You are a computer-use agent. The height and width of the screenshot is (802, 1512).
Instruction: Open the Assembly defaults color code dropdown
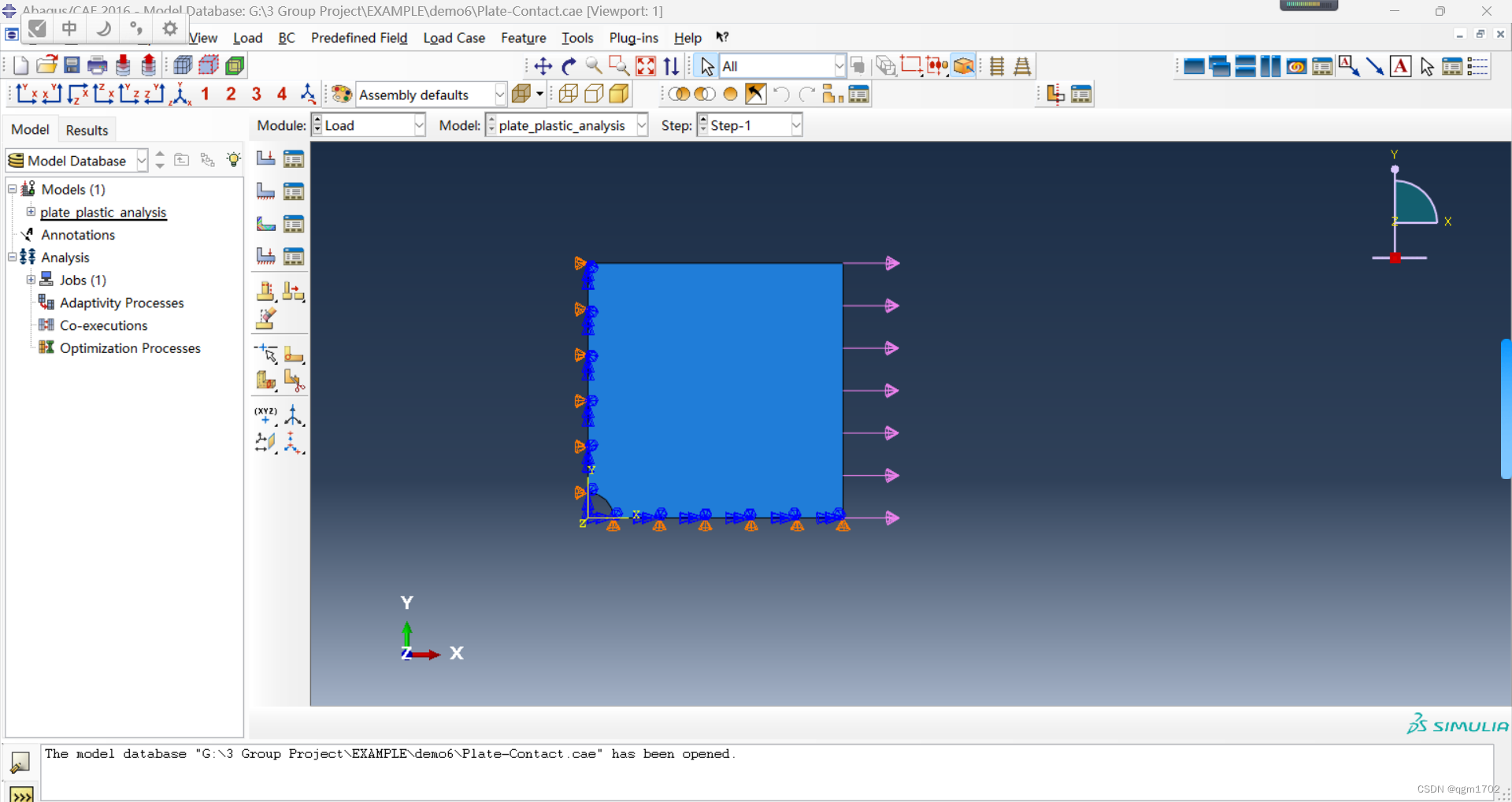coord(432,95)
